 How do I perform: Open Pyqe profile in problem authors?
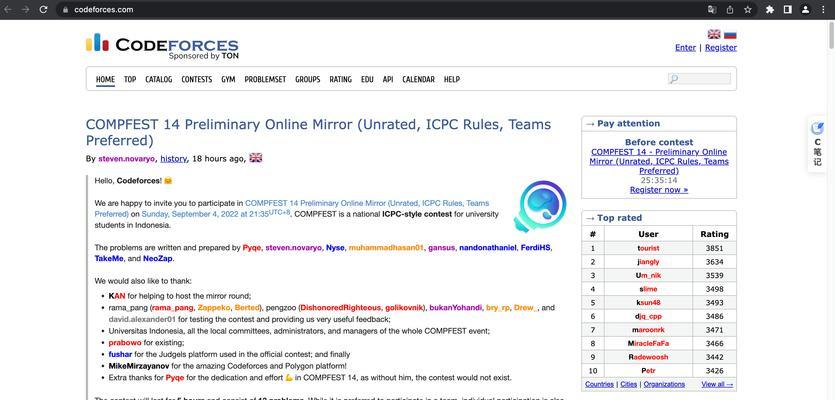point(252,248)
